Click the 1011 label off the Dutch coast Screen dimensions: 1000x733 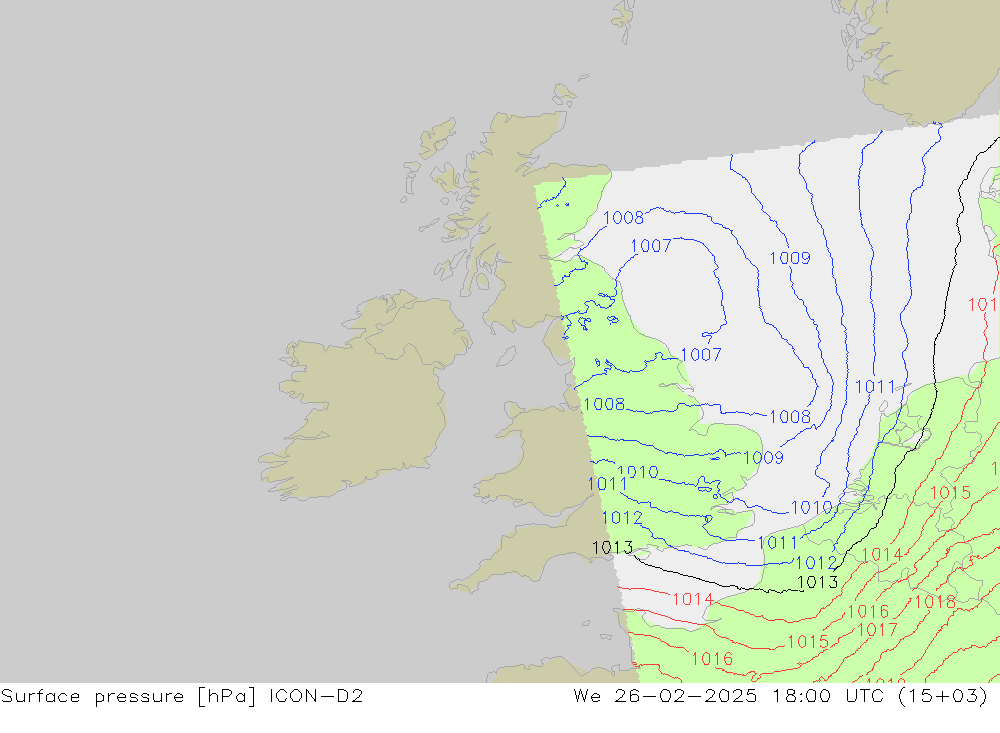click(875, 387)
